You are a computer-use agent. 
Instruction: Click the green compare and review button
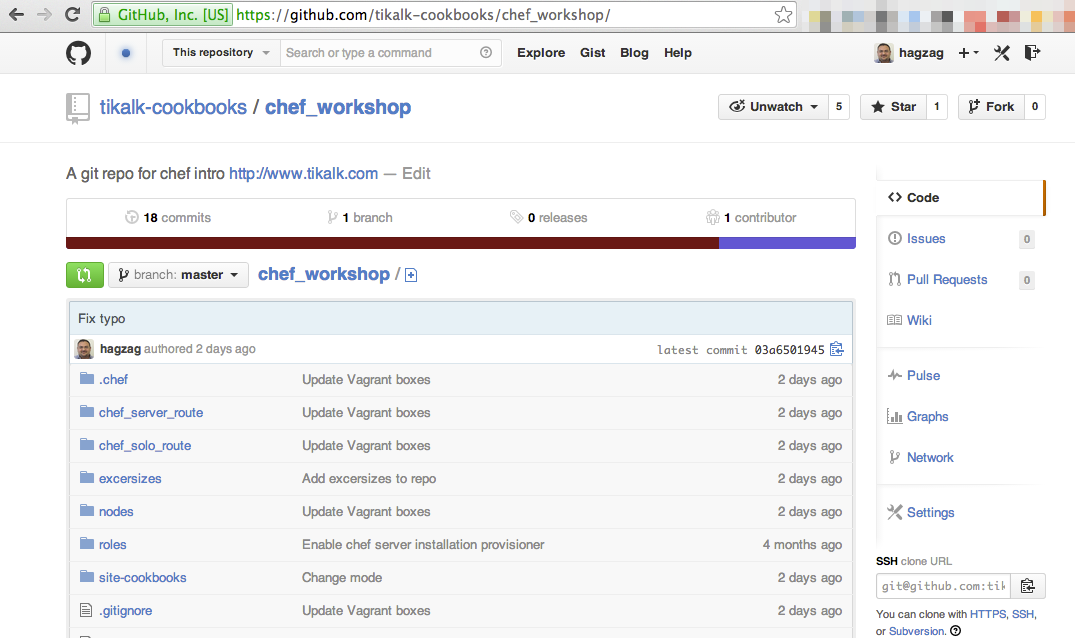[x=85, y=275]
